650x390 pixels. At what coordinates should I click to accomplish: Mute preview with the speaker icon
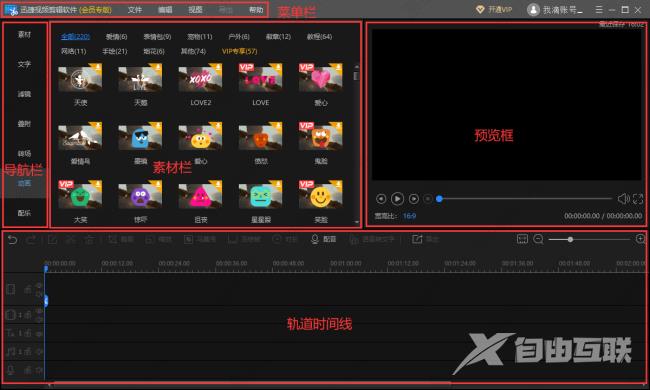[x=623, y=199]
